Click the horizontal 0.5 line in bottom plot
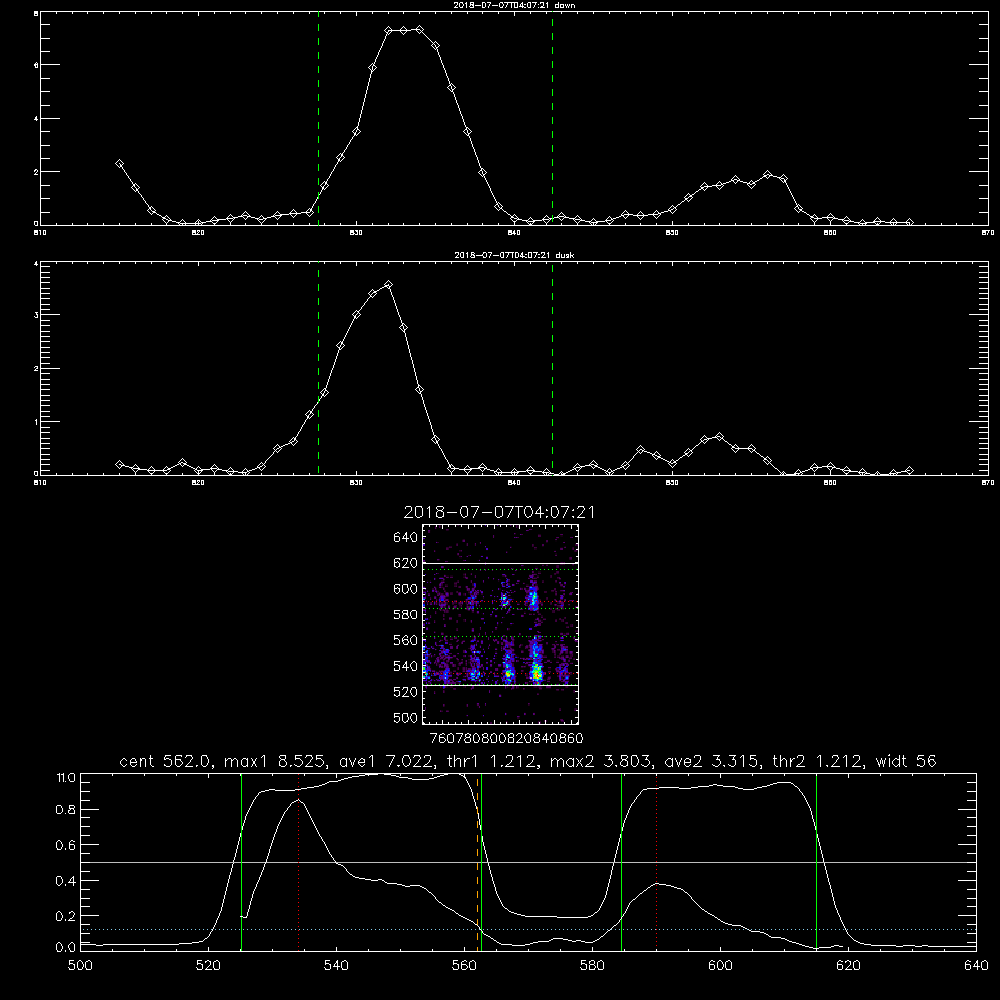1000x1000 pixels. (x=529, y=862)
